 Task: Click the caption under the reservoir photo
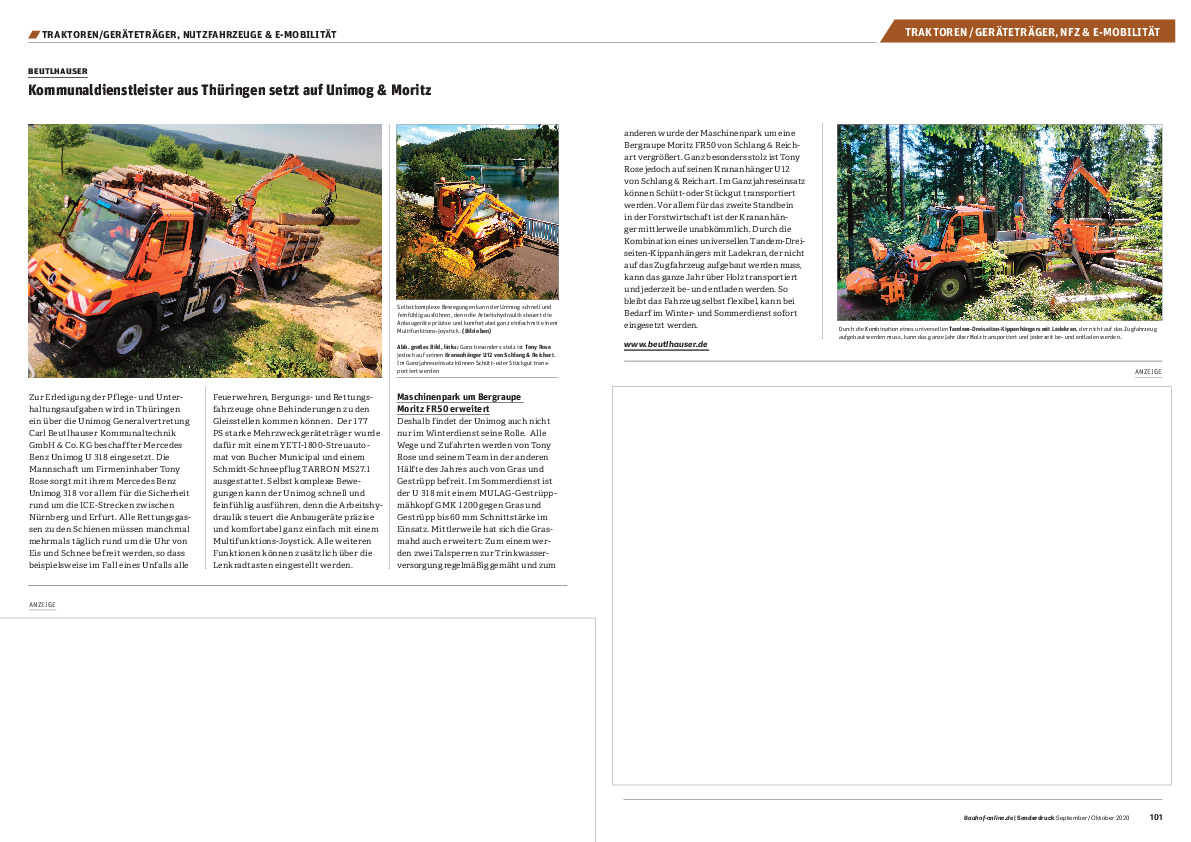coord(477,335)
